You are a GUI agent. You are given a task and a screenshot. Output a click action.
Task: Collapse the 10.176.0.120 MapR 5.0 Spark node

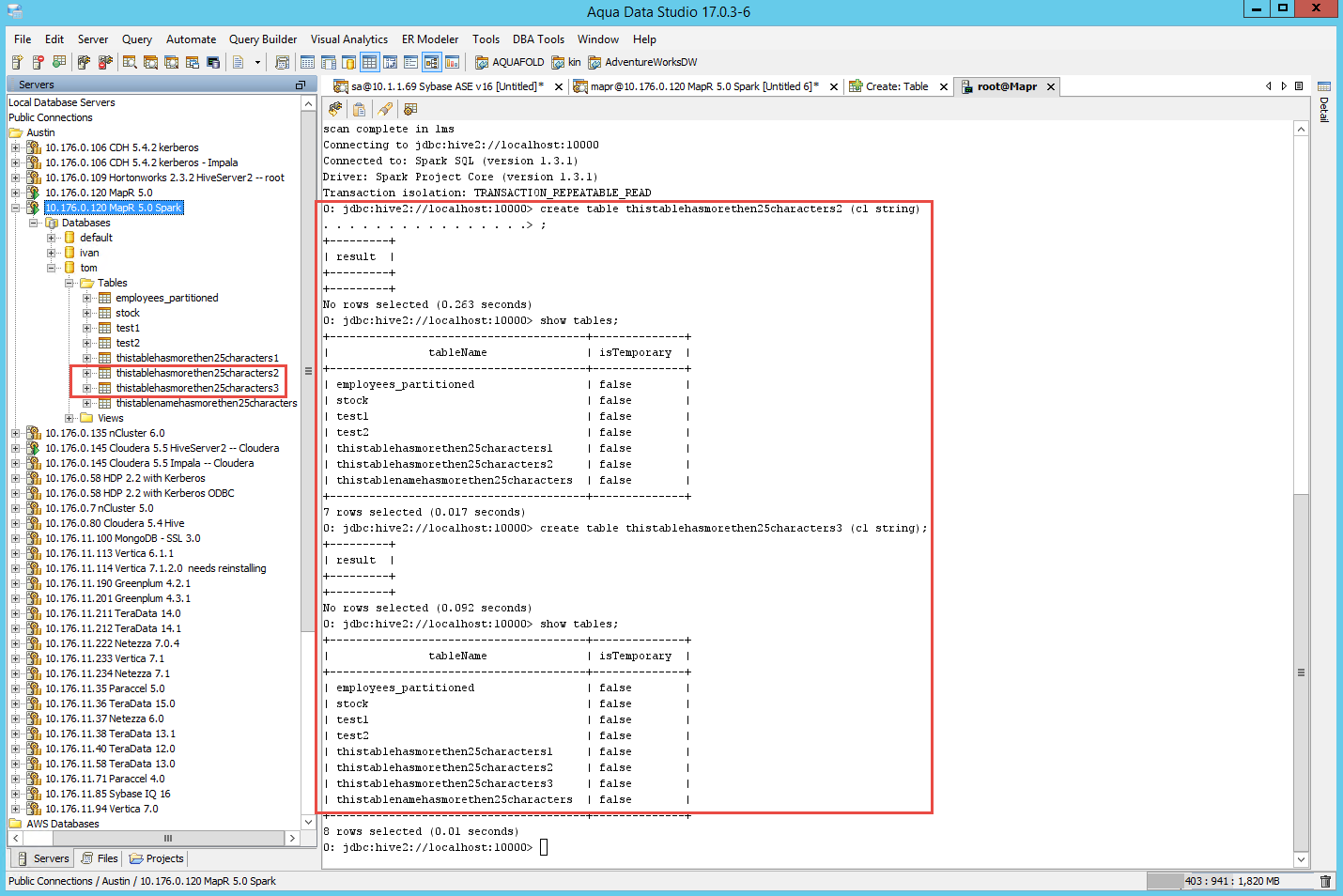(15, 208)
